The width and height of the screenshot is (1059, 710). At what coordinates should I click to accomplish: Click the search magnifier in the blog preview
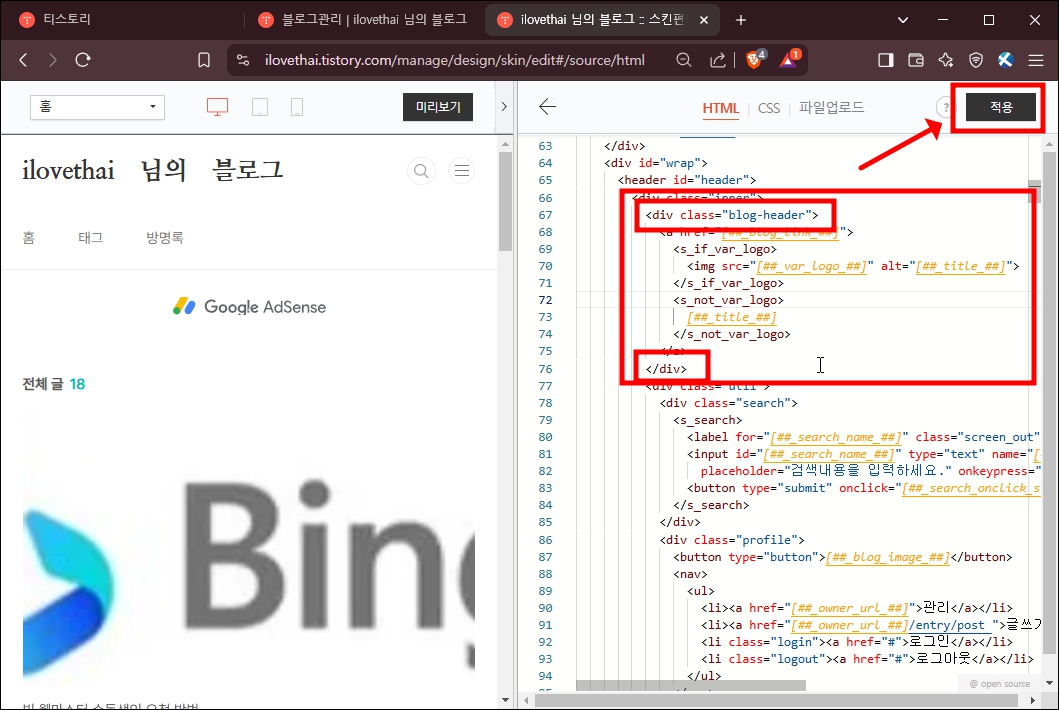coord(421,170)
